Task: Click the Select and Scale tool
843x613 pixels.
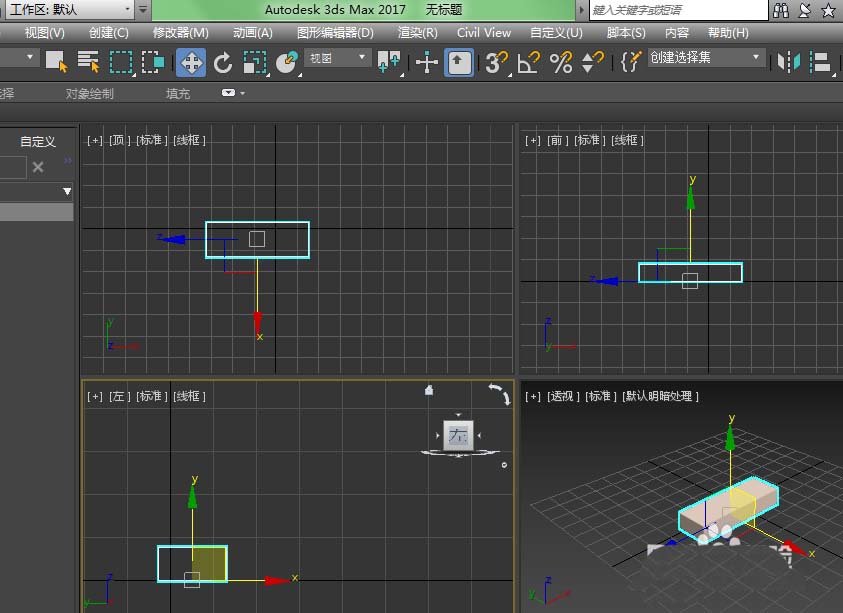Action: tap(255, 62)
